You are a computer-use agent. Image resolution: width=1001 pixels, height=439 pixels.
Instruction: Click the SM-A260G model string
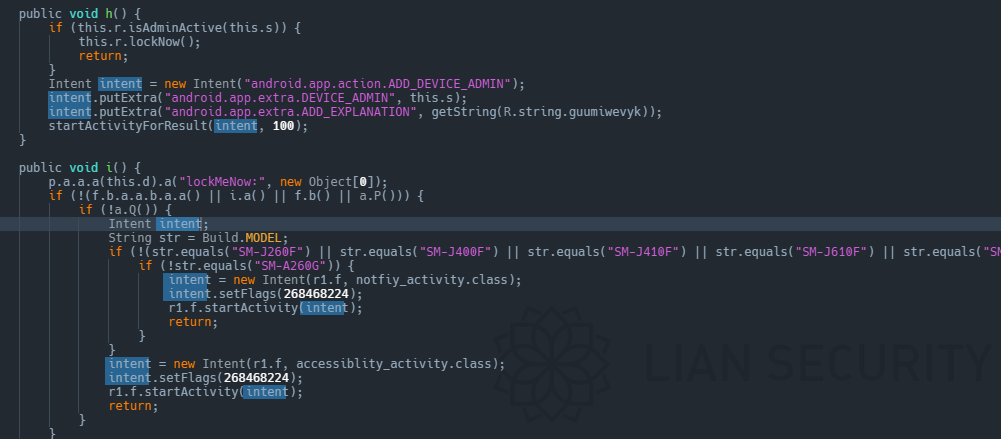[292, 266]
